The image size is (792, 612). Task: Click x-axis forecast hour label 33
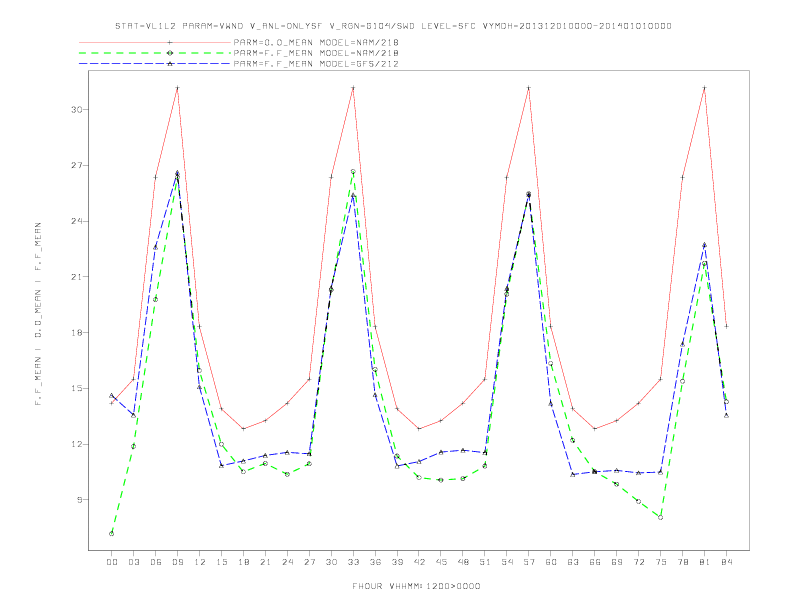point(353,562)
